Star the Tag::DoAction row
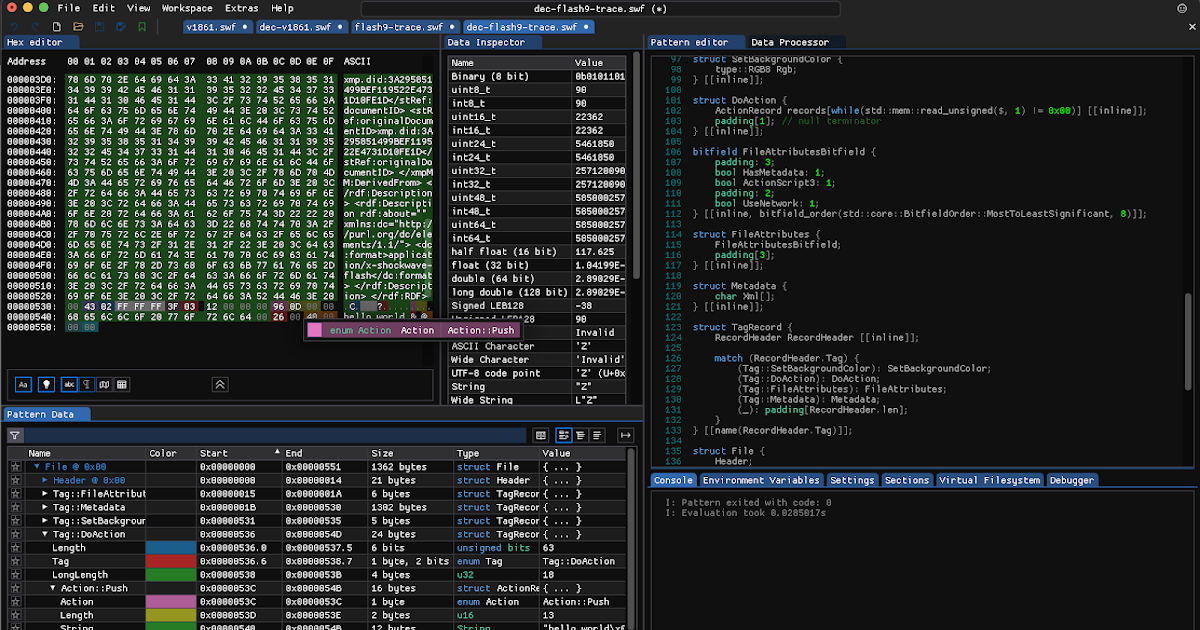The width and height of the screenshot is (1200, 630). pos(15,535)
